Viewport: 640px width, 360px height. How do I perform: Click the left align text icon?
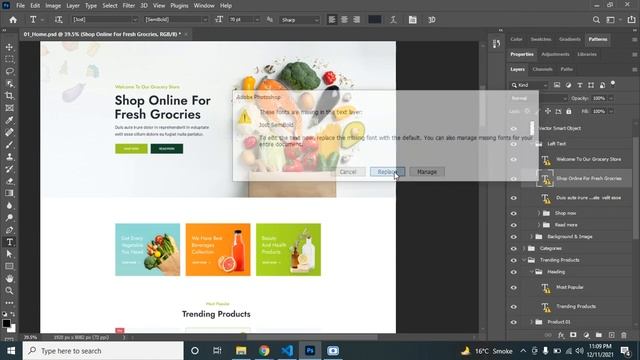332,20
